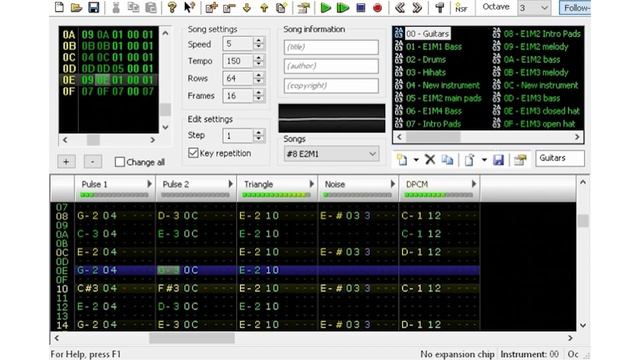Open load instrument dropdown arrow
Screen dimensions: 640x360
[484, 160]
